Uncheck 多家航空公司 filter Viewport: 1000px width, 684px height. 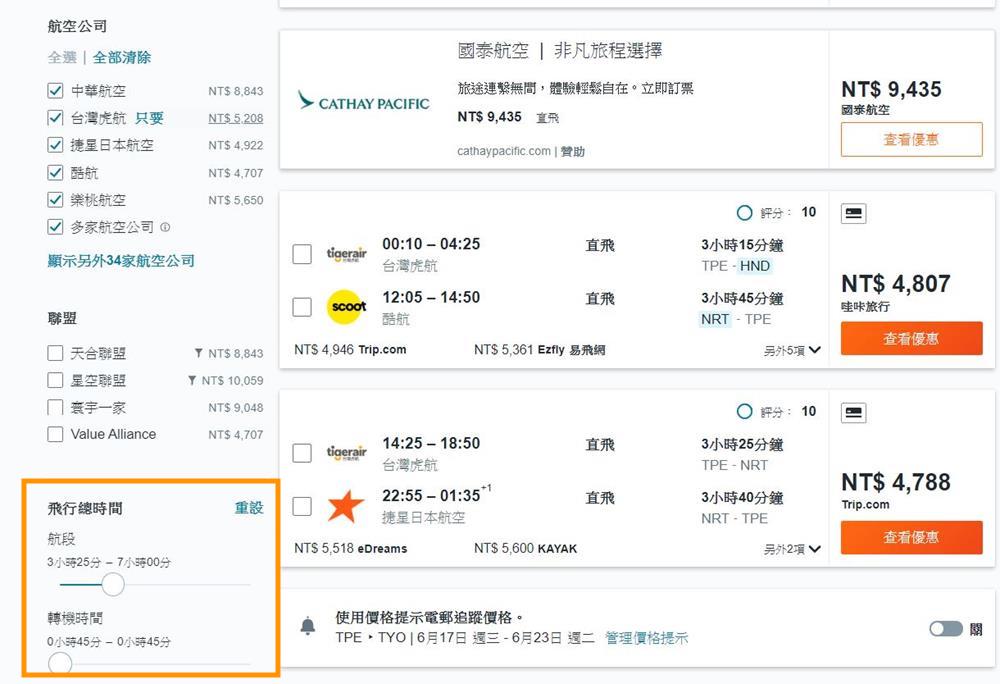point(55,227)
